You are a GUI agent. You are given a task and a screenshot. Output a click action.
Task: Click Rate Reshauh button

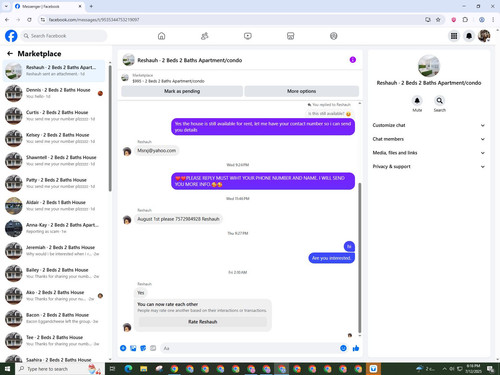point(203,322)
